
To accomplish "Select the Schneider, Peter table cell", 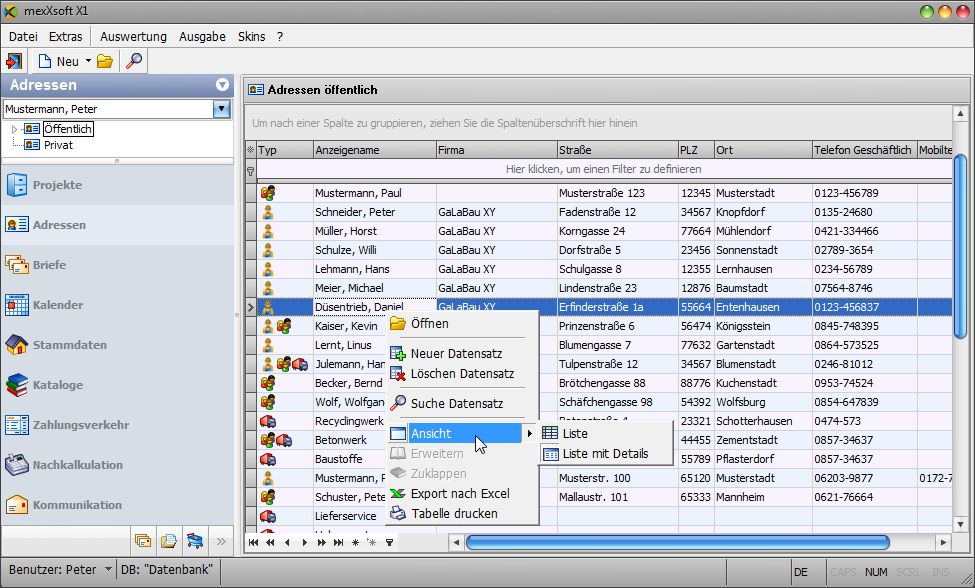I will 374,212.
